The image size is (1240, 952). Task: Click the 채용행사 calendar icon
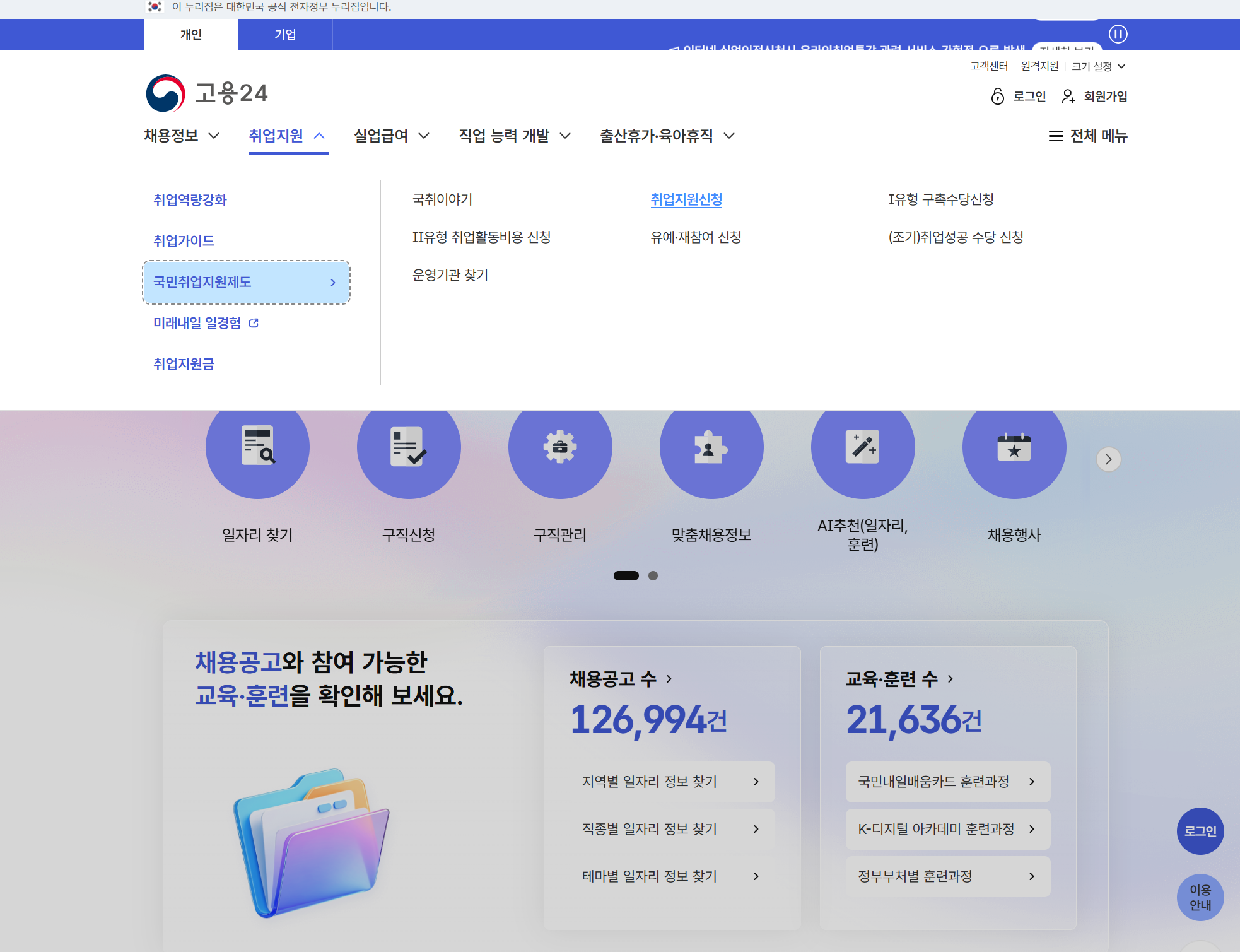1014,447
